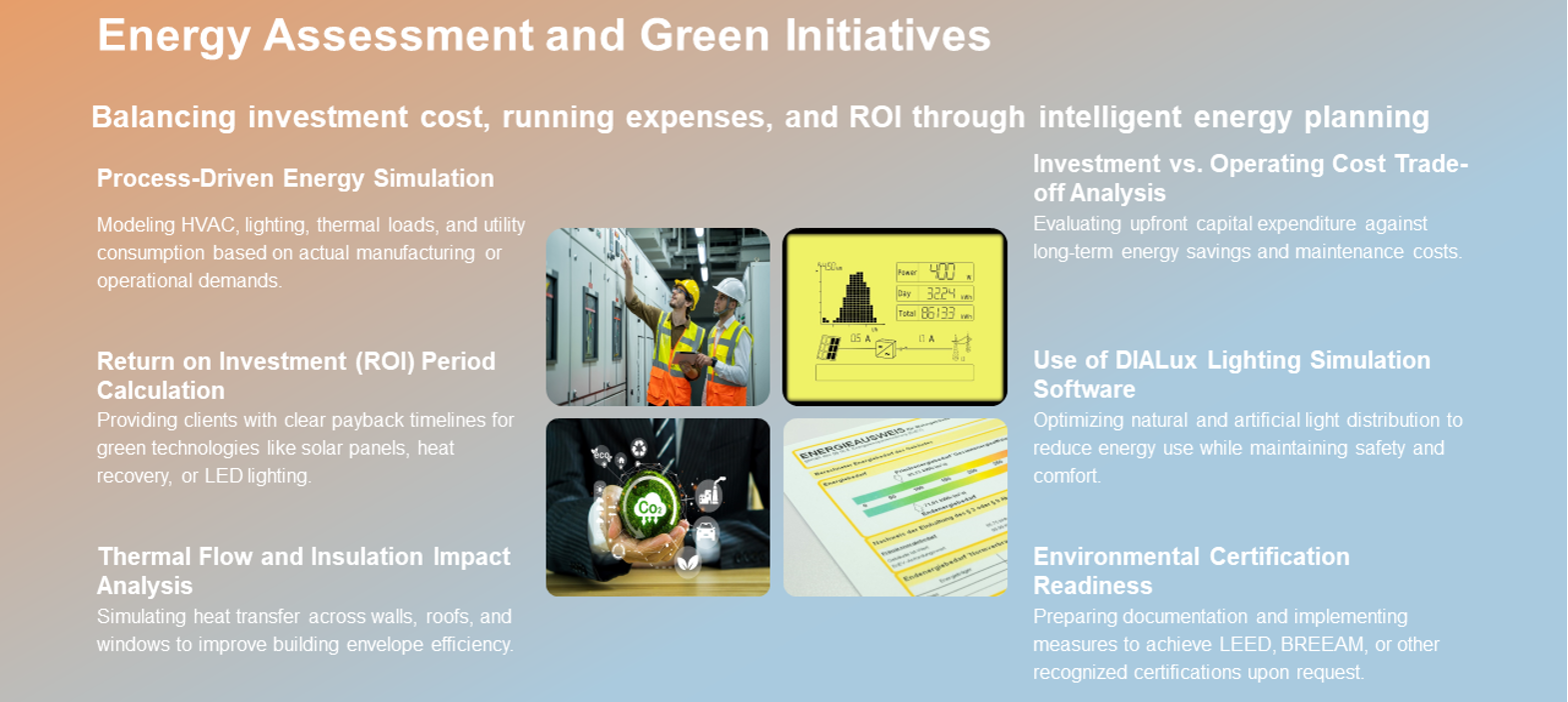Image resolution: width=1568 pixels, height=702 pixels.
Task: Select the Return on Investment (ROI) Period Calculation heading
Action: coord(296,375)
